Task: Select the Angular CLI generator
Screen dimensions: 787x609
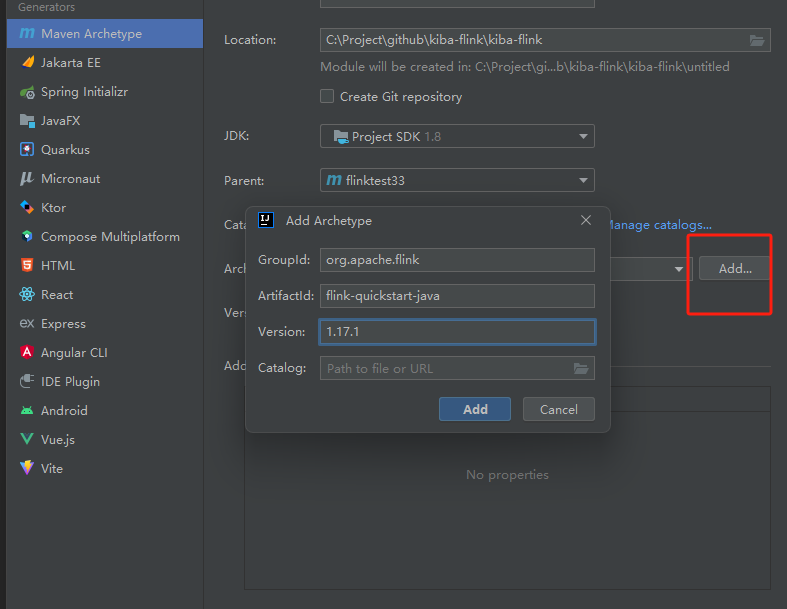Action: pyautogui.click(x=105, y=352)
